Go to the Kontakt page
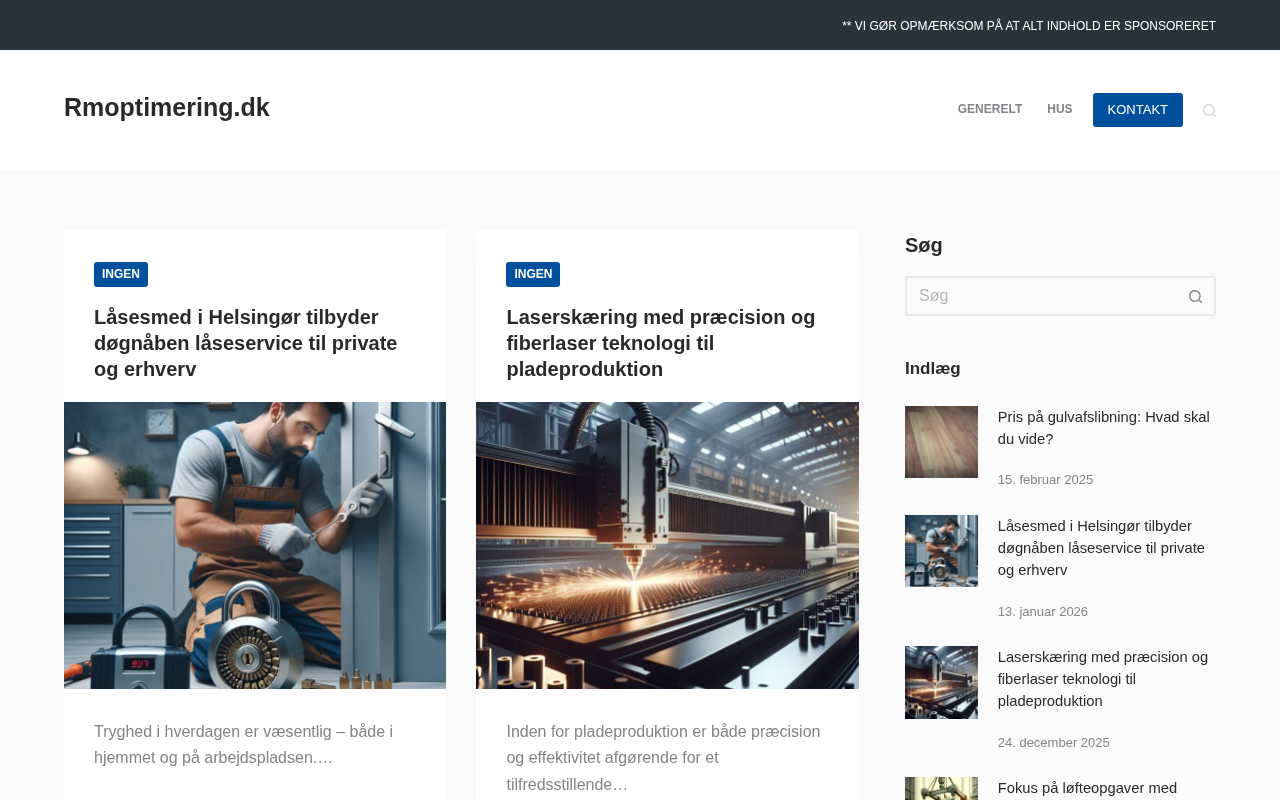The image size is (1280, 800). click(1138, 110)
